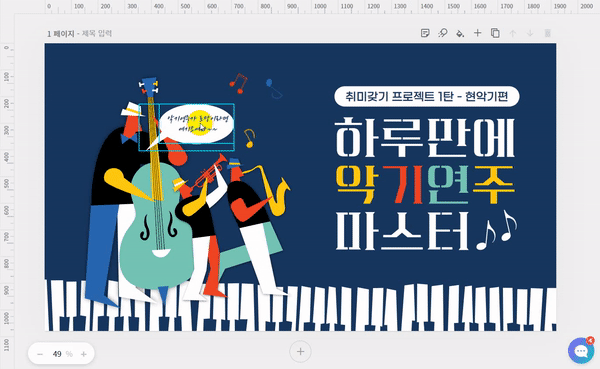The image size is (600, 369).
Task: Add a new page with the plus icon in the page toolbar
Action: [x=477, y=33]
